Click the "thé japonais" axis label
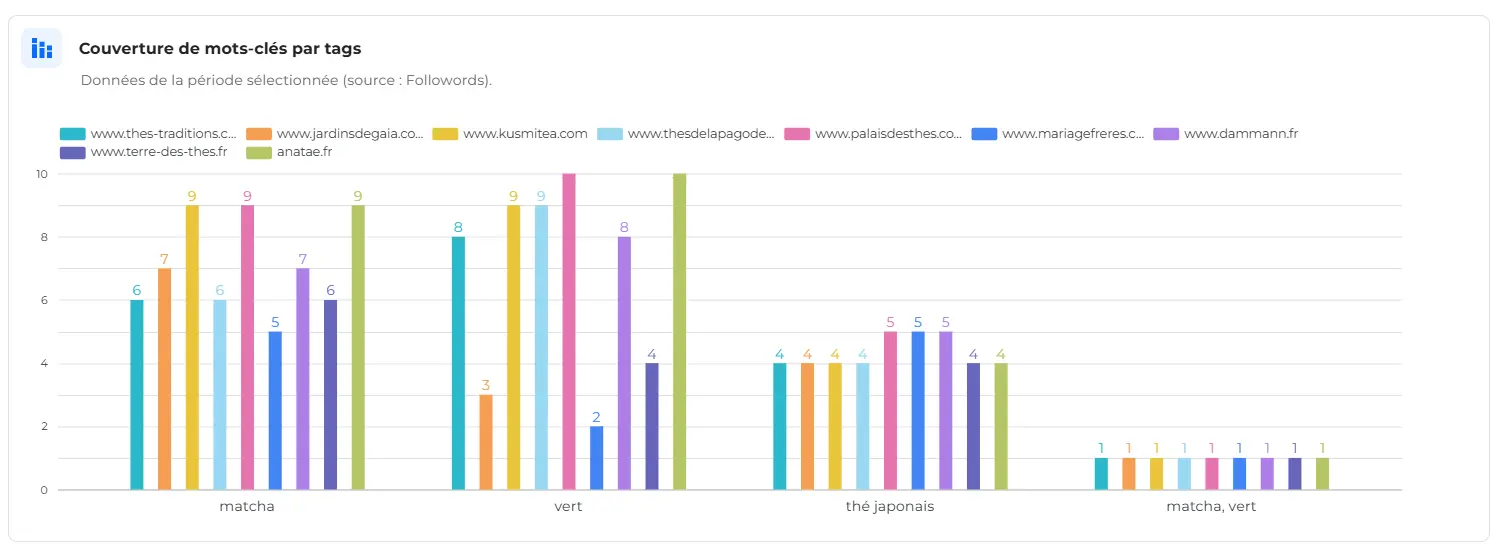 point(889,506)
